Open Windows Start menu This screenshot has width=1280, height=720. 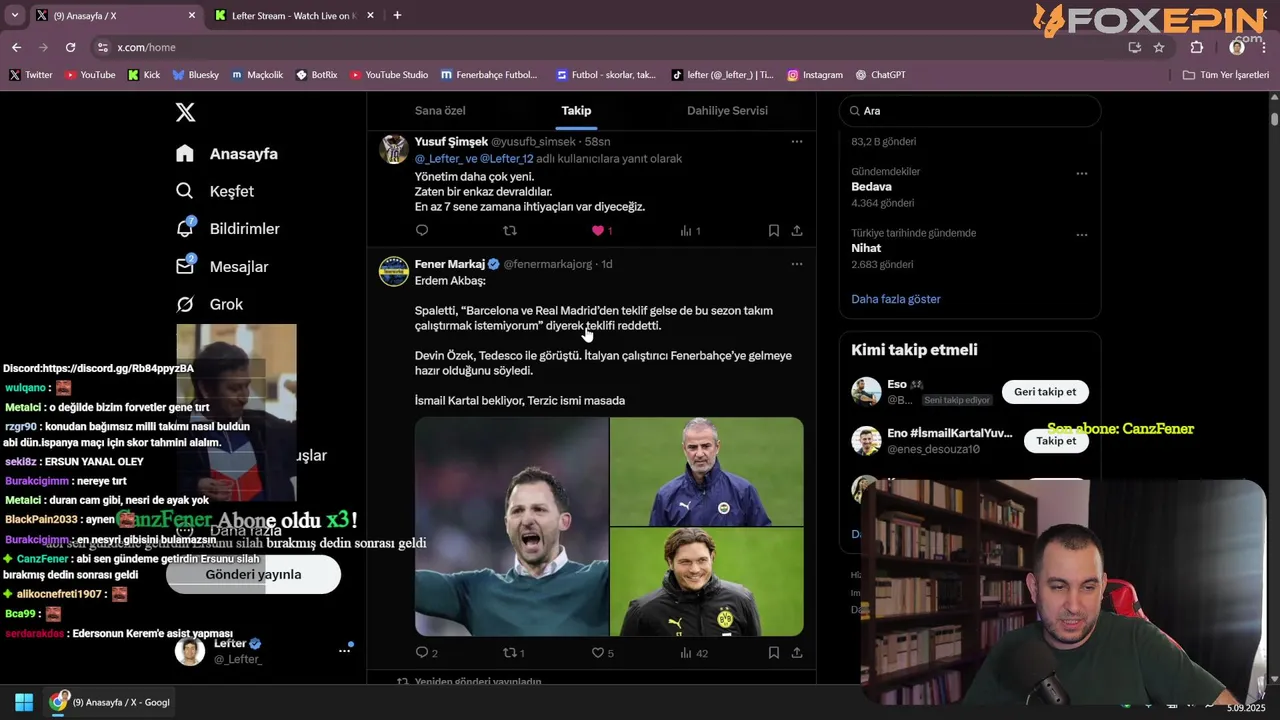[x=24, y=702]
